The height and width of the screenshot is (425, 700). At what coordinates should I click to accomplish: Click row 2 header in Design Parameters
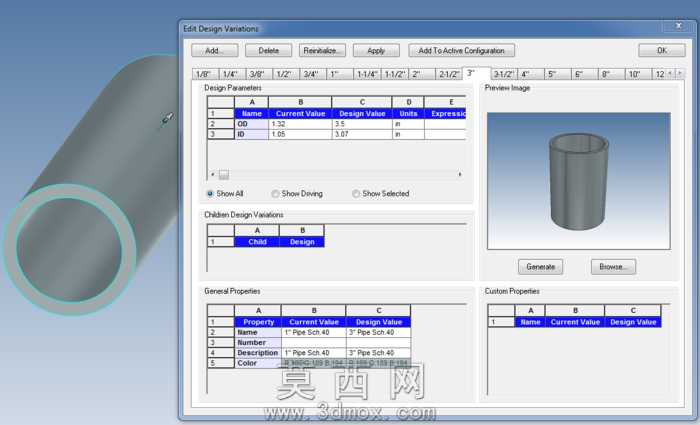221,124
